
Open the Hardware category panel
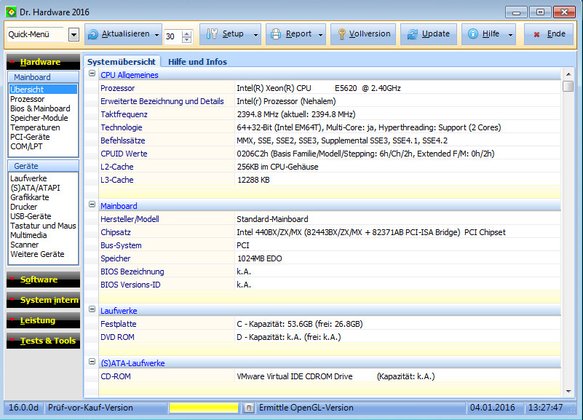tap(43, 62)
